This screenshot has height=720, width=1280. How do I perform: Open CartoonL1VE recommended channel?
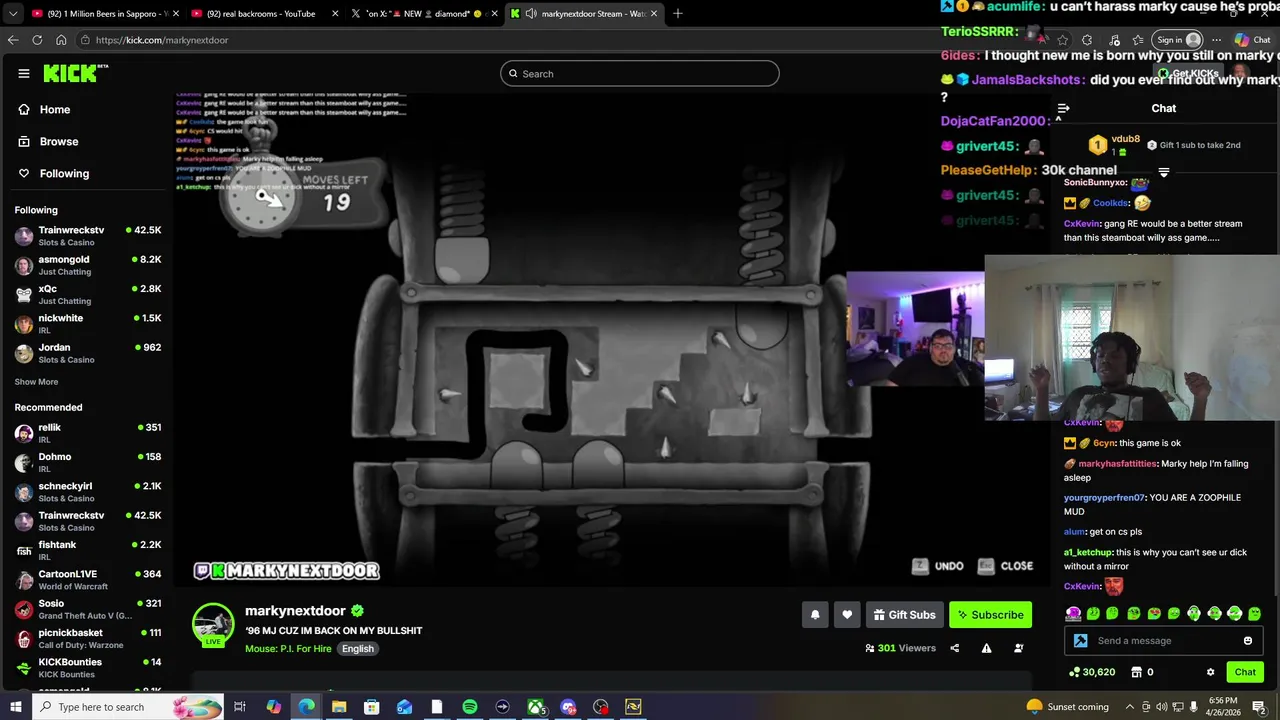[88, 579]
